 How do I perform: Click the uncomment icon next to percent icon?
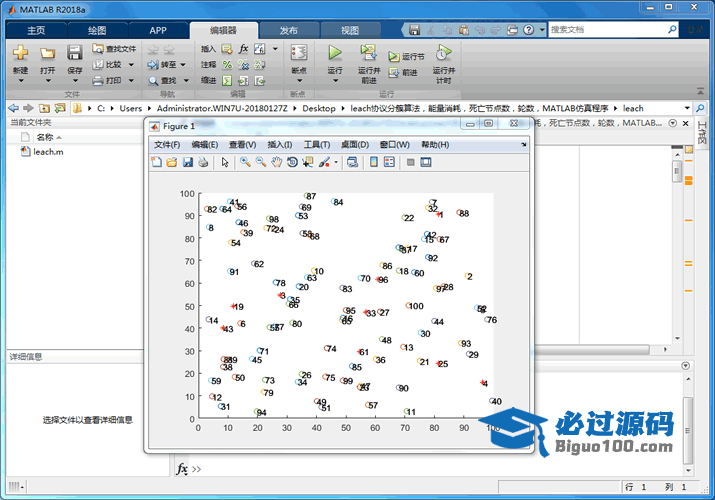pos(244,65)
